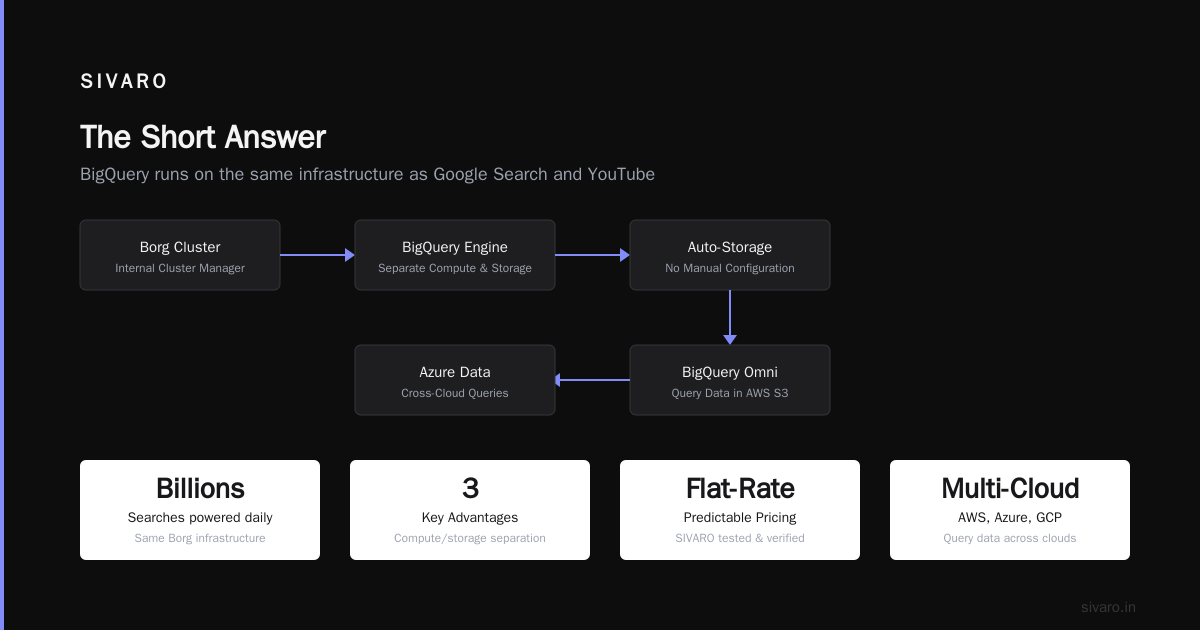Click 'Key Advantages' label
Image resolution: width=1200 pixels, height=630 pixels.
click(470, 518)
